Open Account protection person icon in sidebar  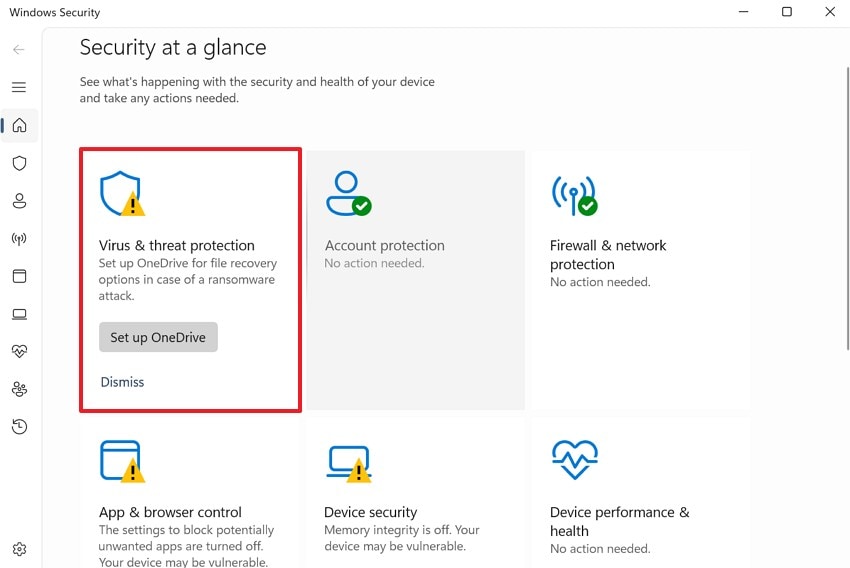[20, 201]
